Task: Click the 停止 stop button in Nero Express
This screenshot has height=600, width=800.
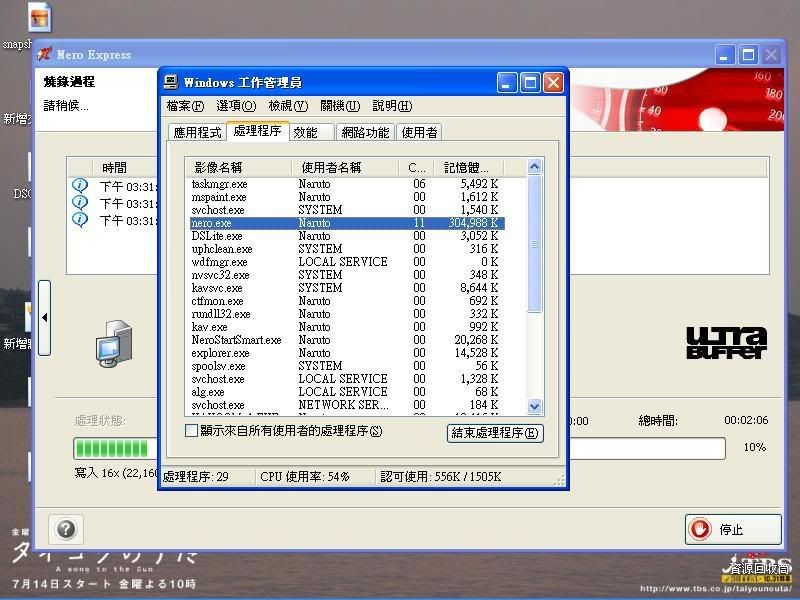Action: (733, 530)
